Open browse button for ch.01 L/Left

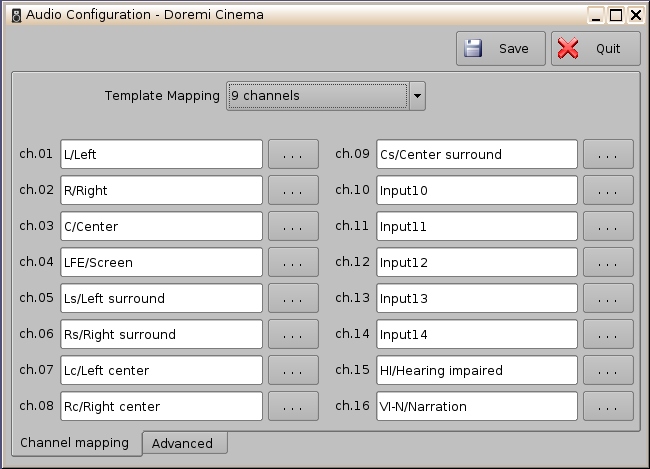[292, 155]
